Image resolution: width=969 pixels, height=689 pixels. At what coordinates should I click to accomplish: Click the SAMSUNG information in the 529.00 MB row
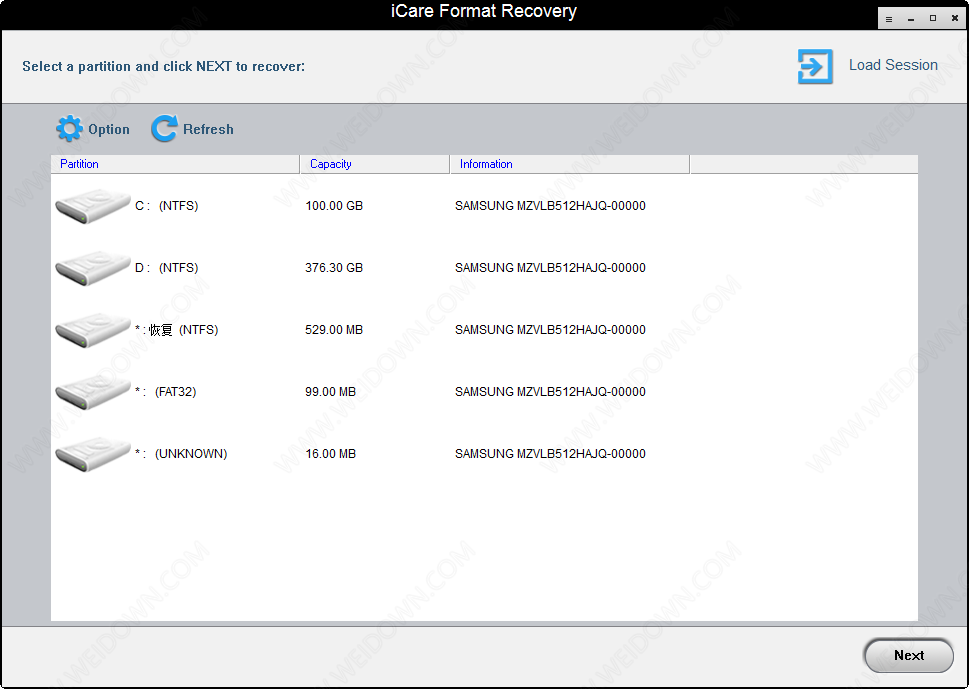coord(550,330)
